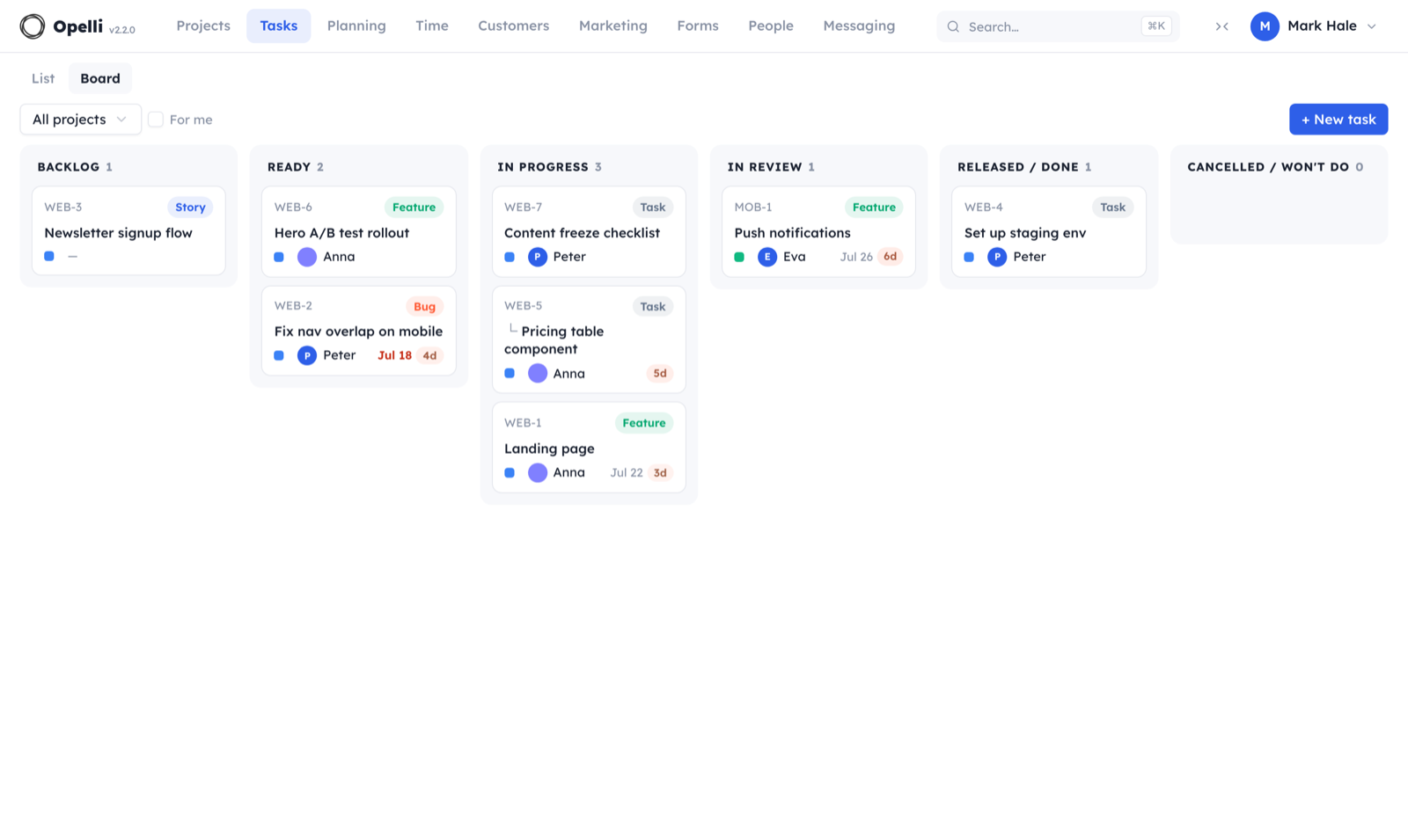Go to the Planning tab
The image size is (1408, 840).
(x=356, y=26)
